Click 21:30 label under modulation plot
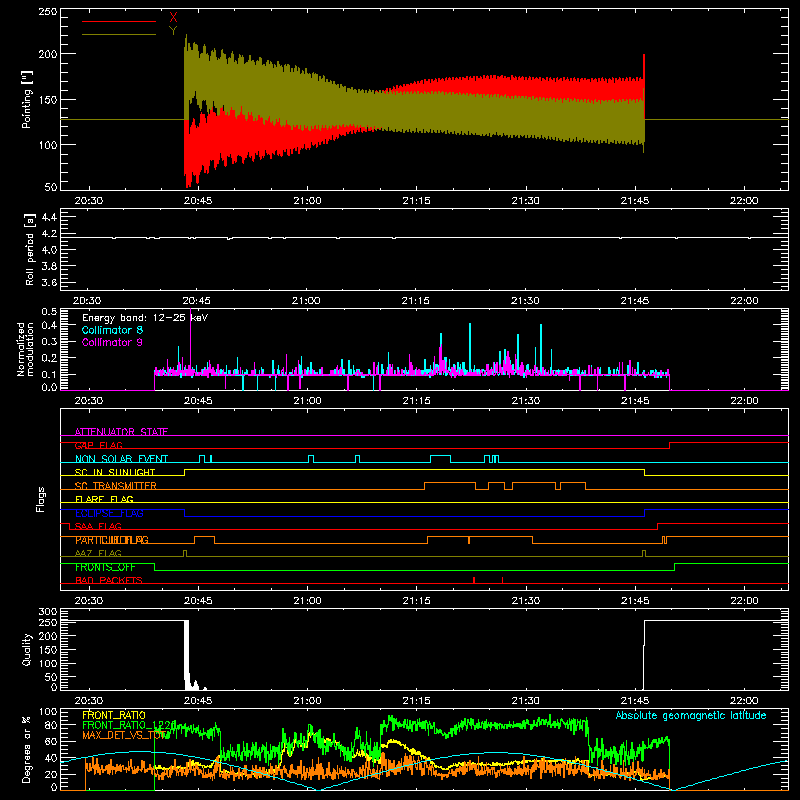 526,401
